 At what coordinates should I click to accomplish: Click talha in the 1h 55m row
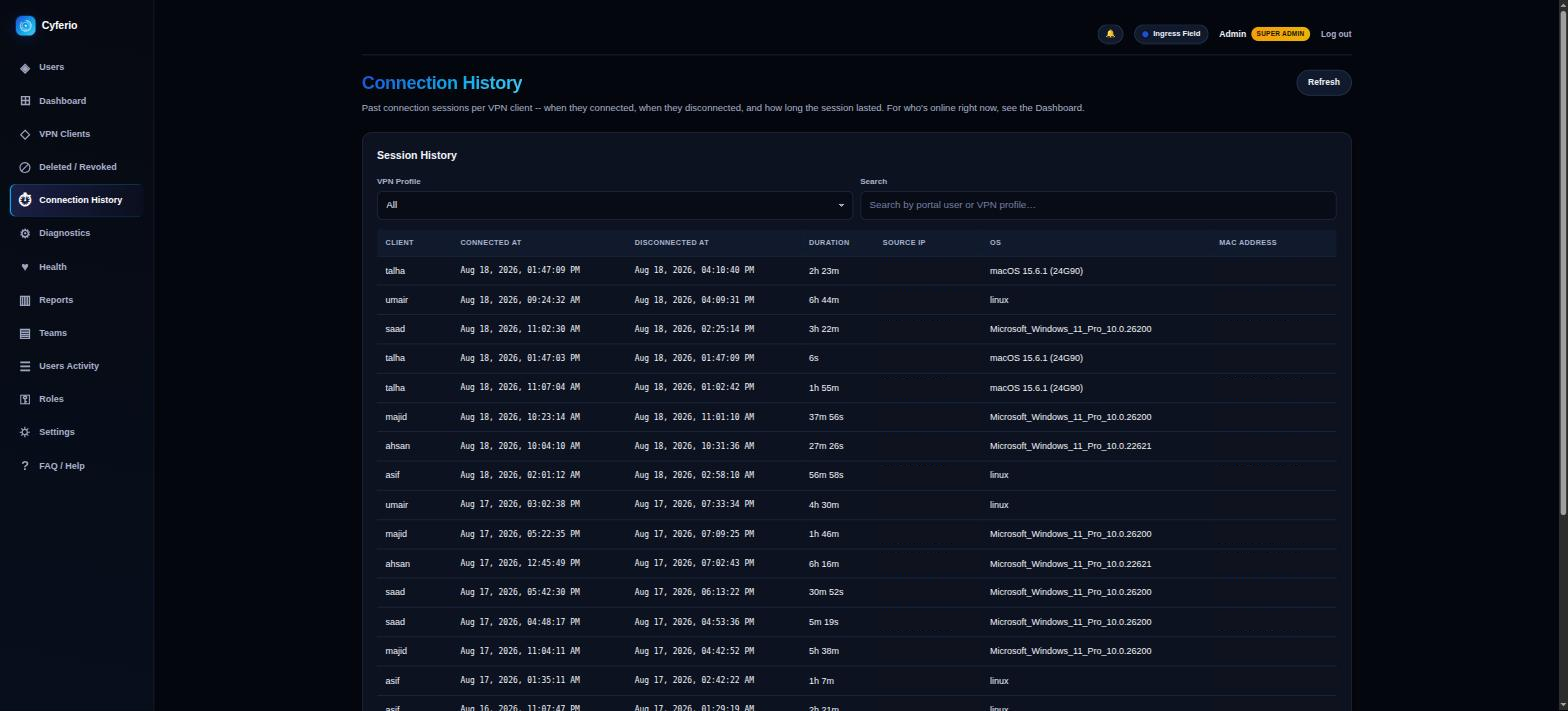click(395, 388)
